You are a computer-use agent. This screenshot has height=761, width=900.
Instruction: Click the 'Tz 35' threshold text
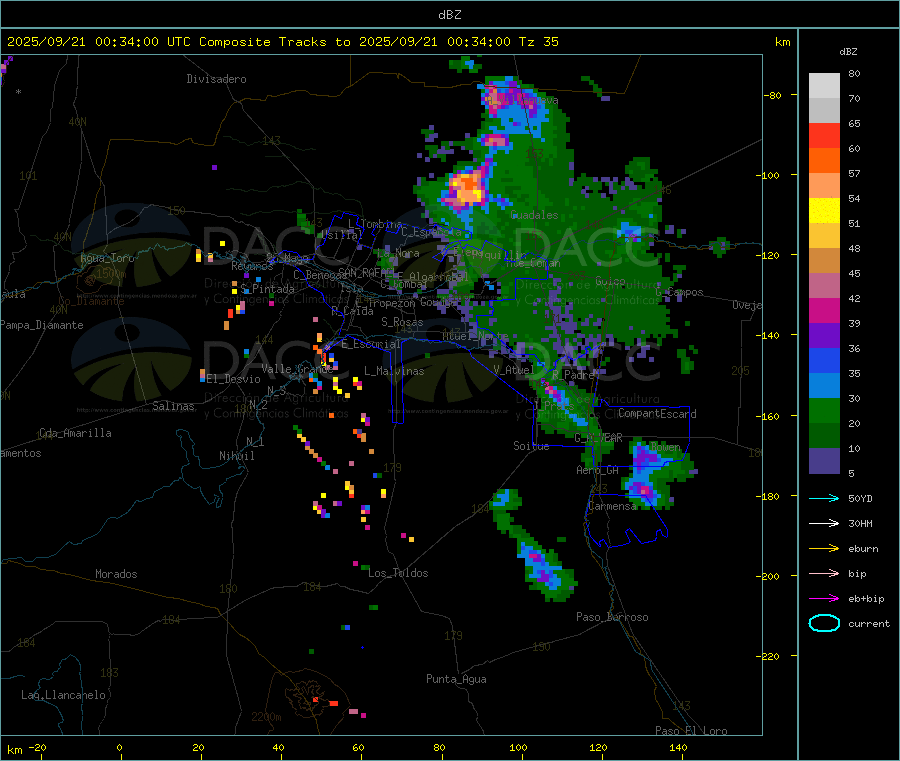pyautogui.click(x=539, y=42)
